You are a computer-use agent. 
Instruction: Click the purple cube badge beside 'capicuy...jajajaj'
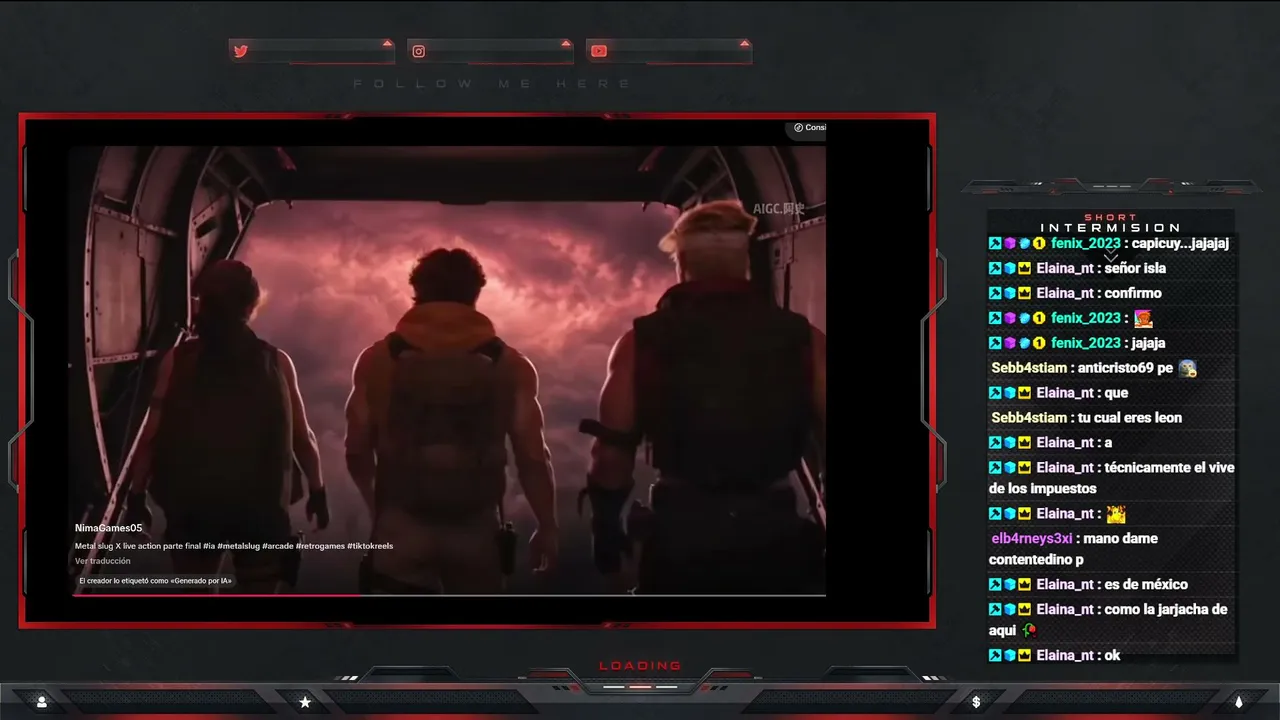1010,243
